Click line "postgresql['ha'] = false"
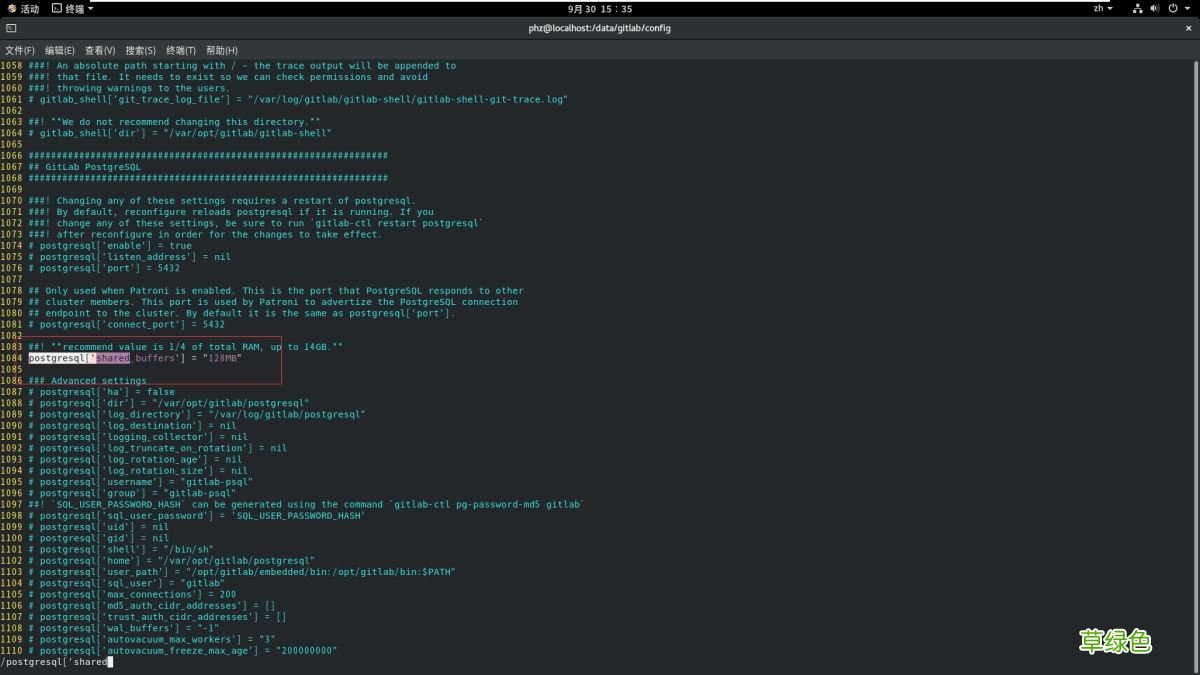Screen dimensions: 1200x675 click(x=101, y=392)
